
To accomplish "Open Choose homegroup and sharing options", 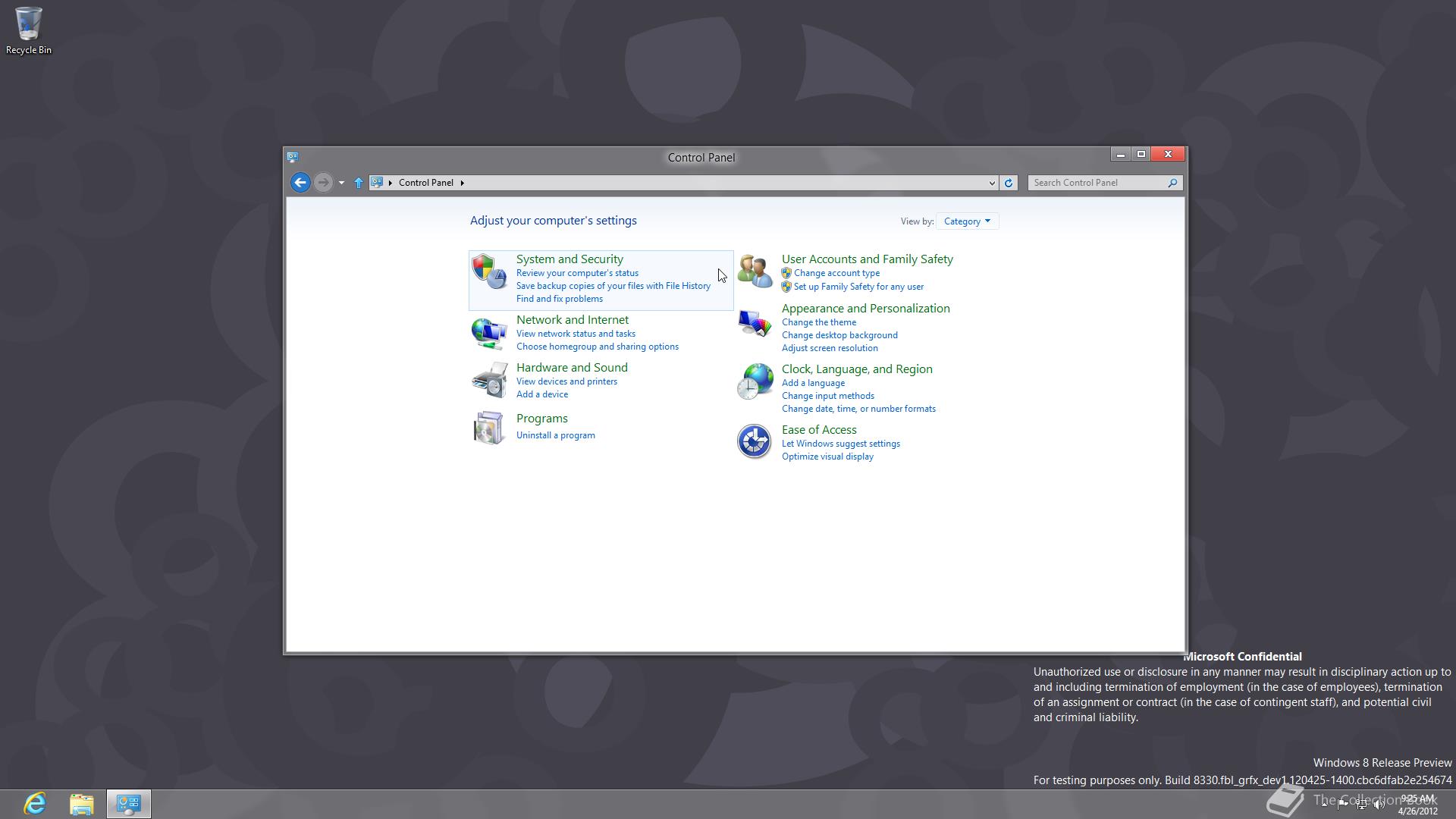I will (x=598, y=347).
